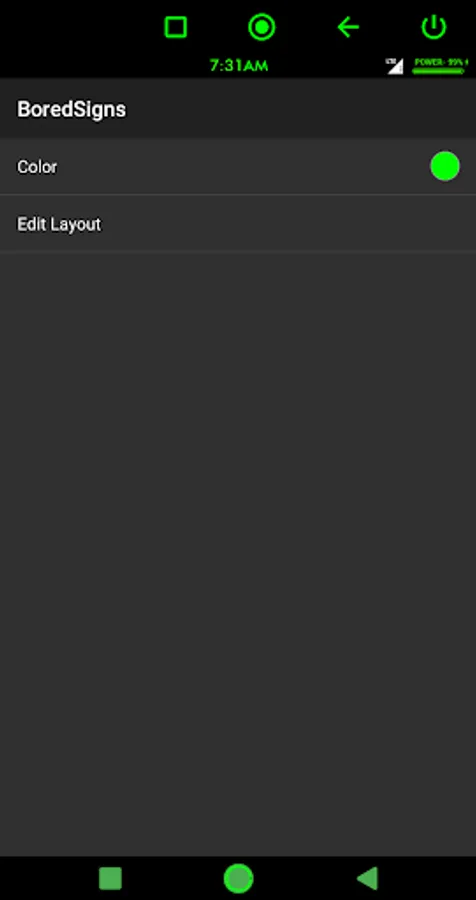
Task: Tap the solid green square recents button
Action: point(110,878)
